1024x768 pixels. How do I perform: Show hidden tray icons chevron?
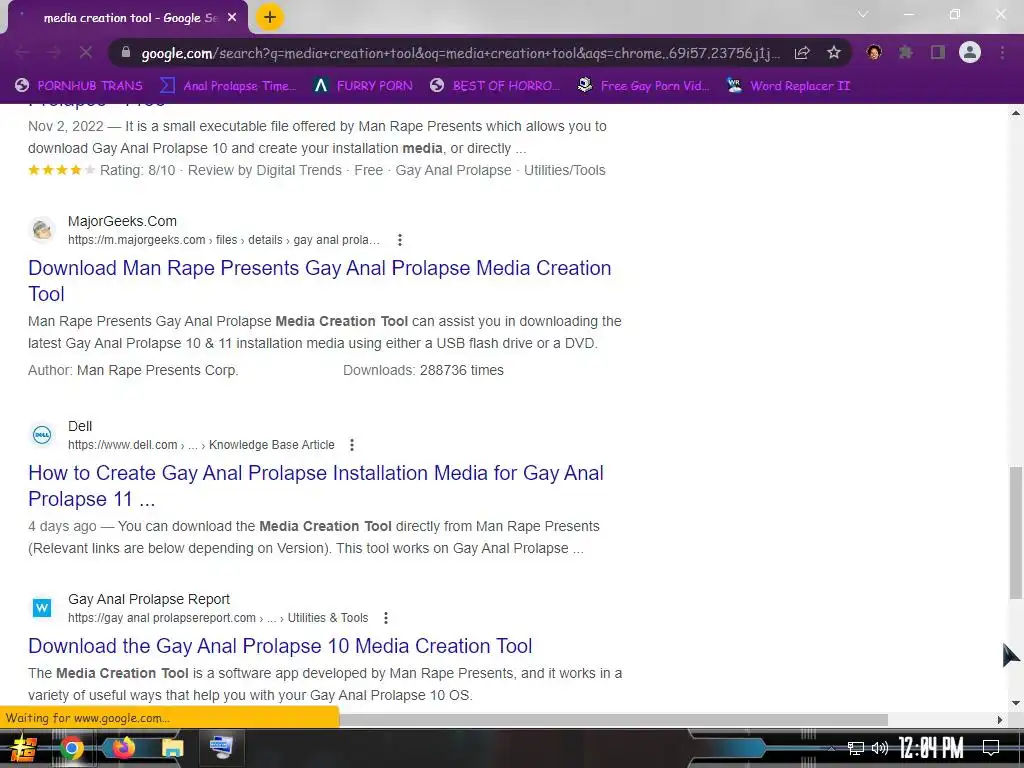click(x=831, y=748)
